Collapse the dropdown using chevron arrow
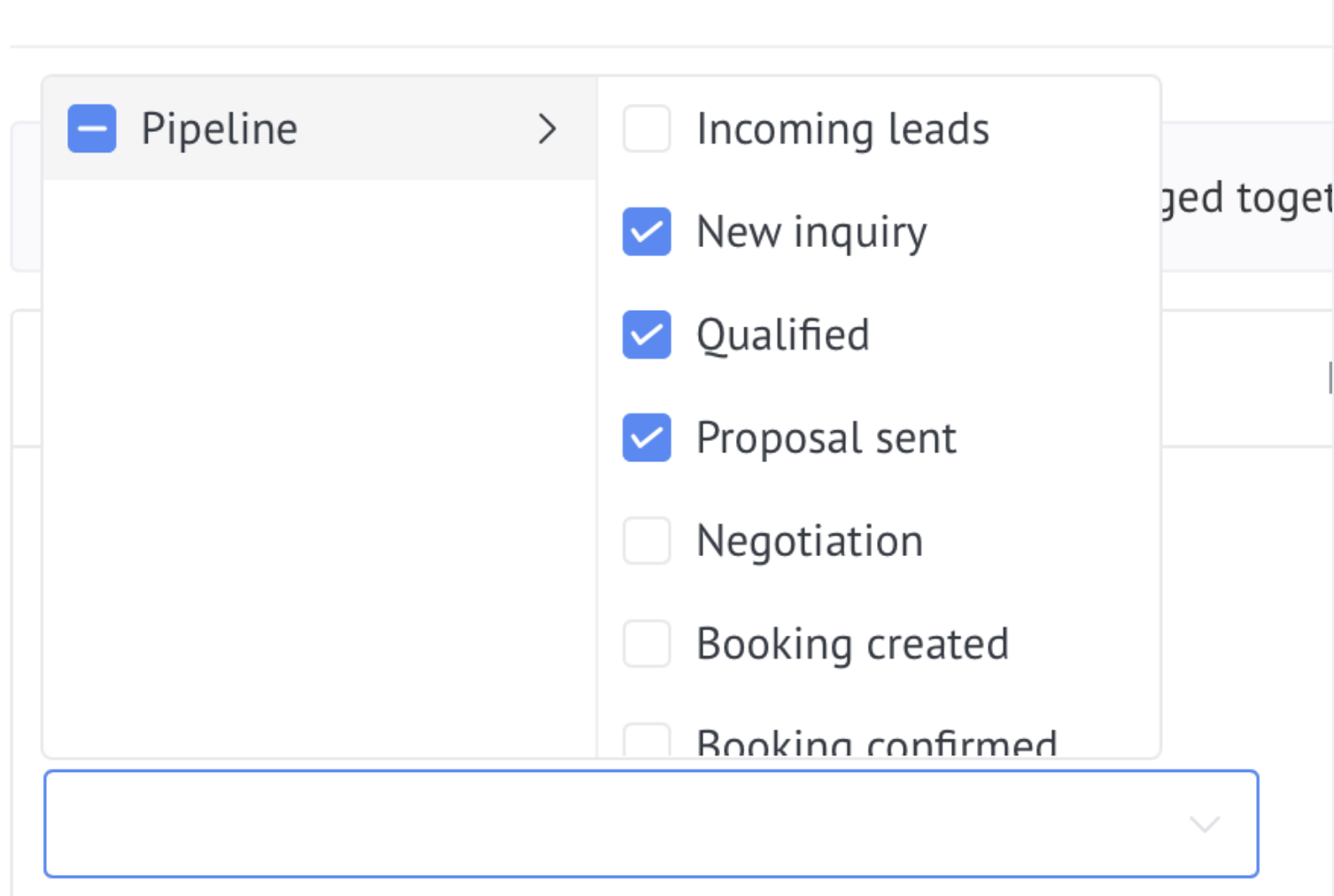Viewport: 1334px width, 896px height. [1205, 824]
